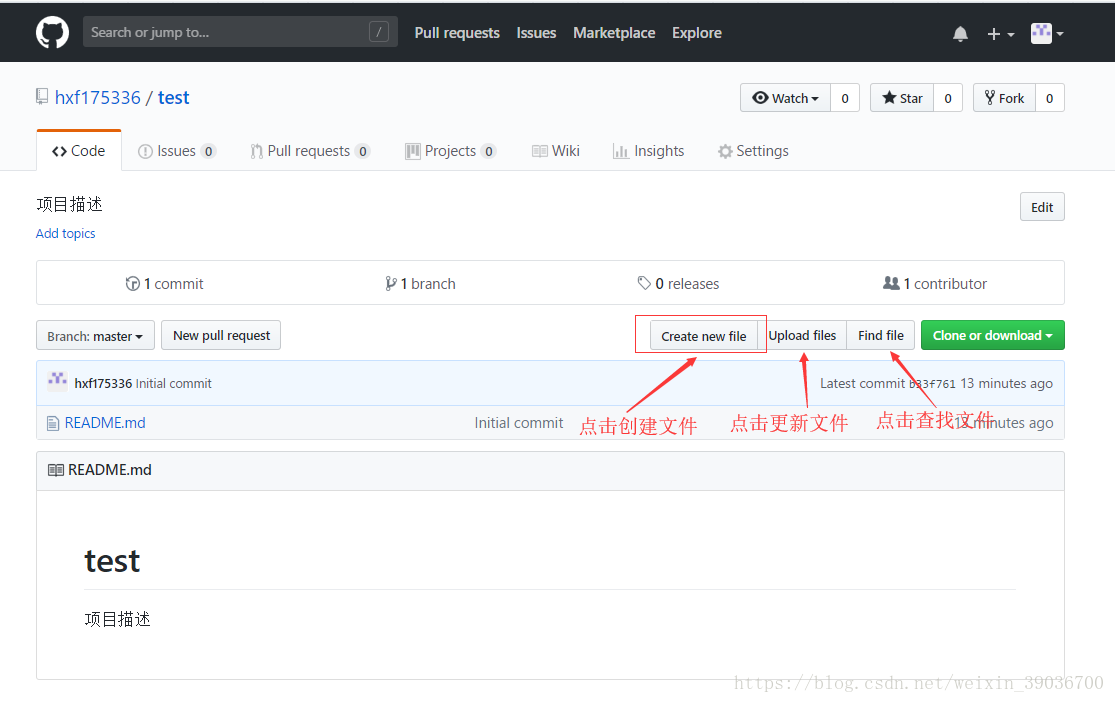Expand the Watch dropdown button
Viewport: 1115px width, 703px height.
click(785, 98)
